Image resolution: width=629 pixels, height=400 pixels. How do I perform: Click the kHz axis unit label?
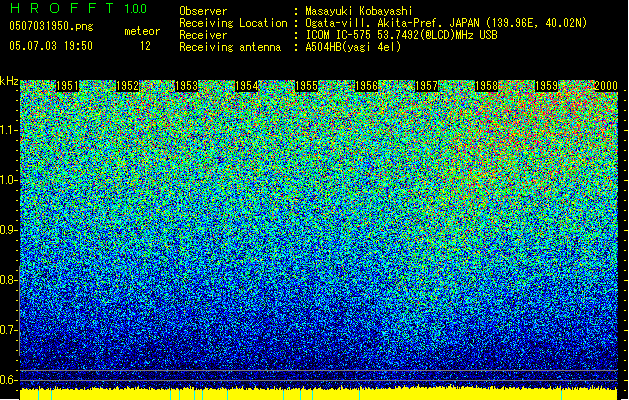pyautogui.click(x=9, y=81)
